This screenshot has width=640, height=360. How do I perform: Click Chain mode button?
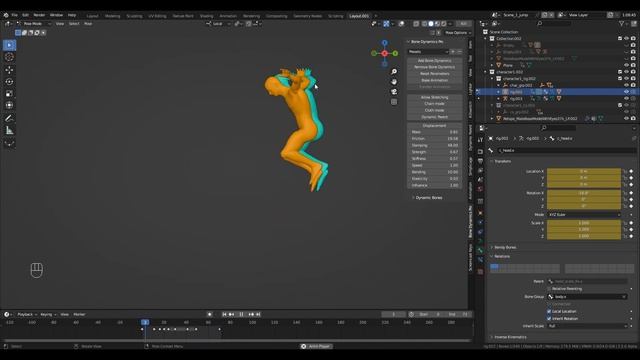(x=435, y=104)
